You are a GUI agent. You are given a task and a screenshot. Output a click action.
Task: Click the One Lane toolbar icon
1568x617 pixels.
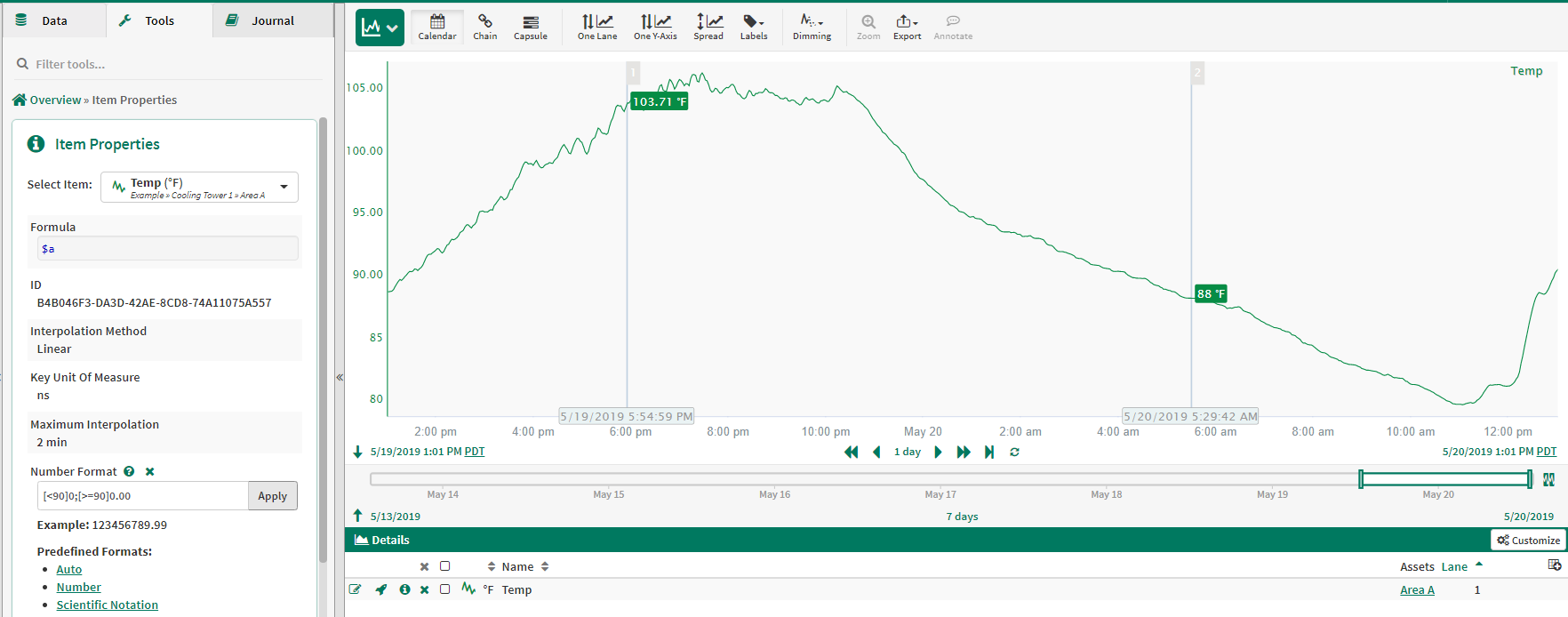pyautogui.click(x=597, y=27)
